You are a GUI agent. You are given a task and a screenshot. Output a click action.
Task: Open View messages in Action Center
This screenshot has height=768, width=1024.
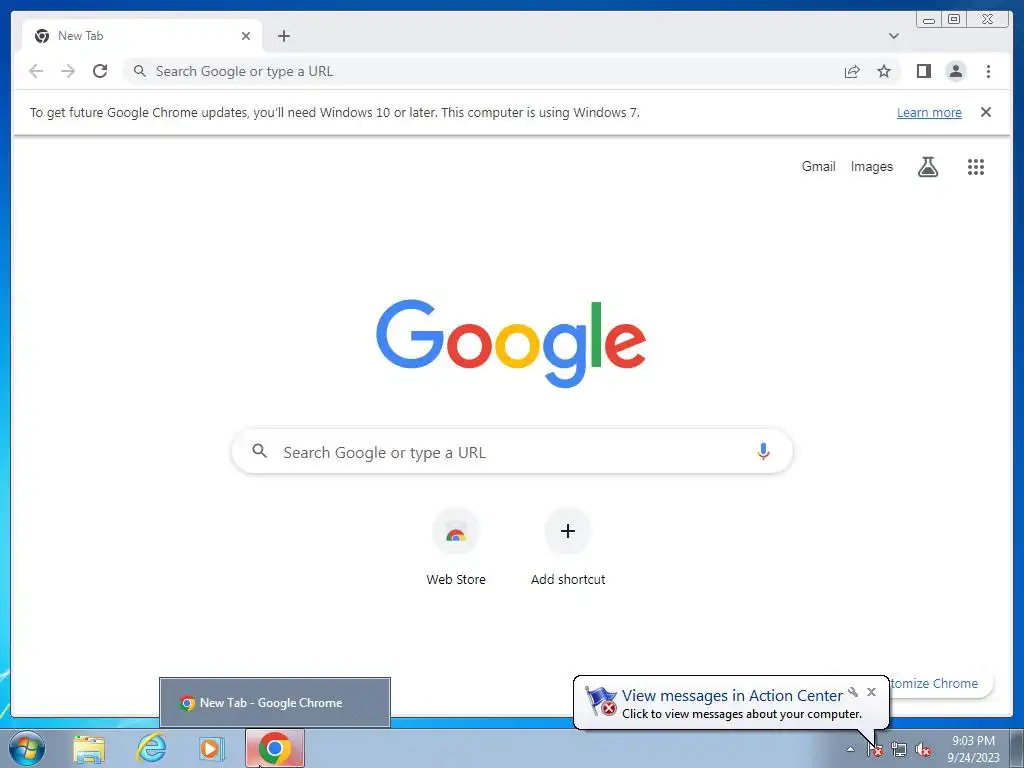732,696
